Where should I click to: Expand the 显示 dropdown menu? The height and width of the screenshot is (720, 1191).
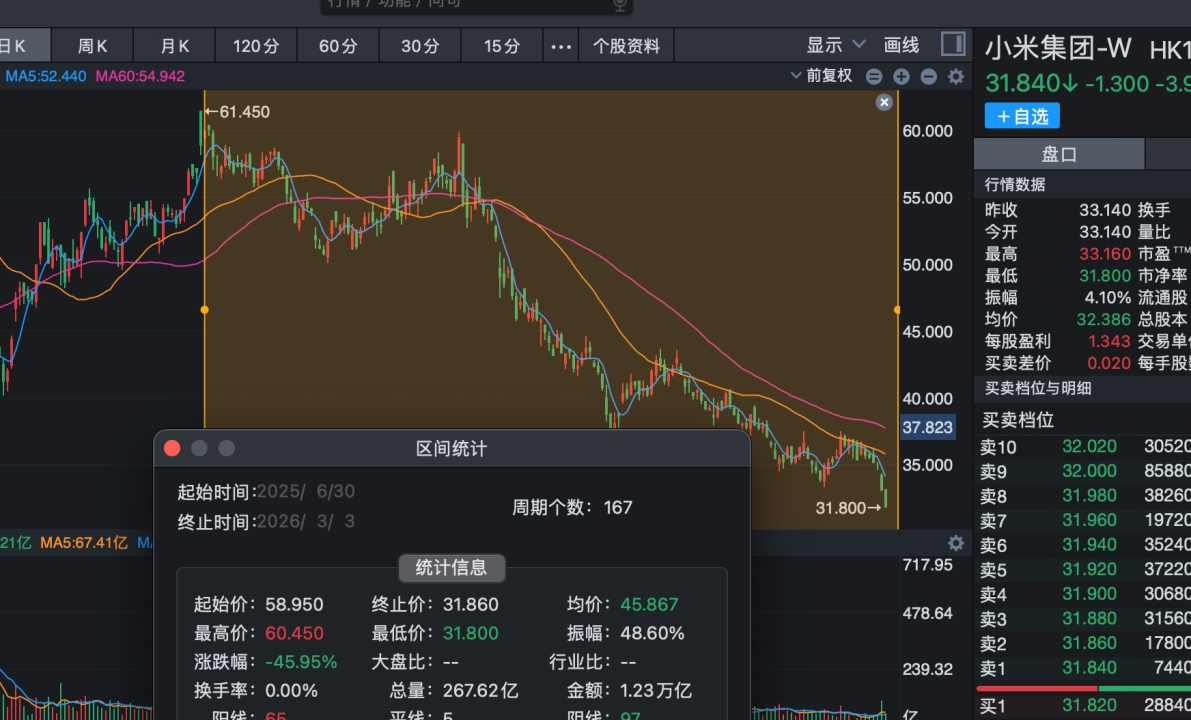click(x=836, y=45)
